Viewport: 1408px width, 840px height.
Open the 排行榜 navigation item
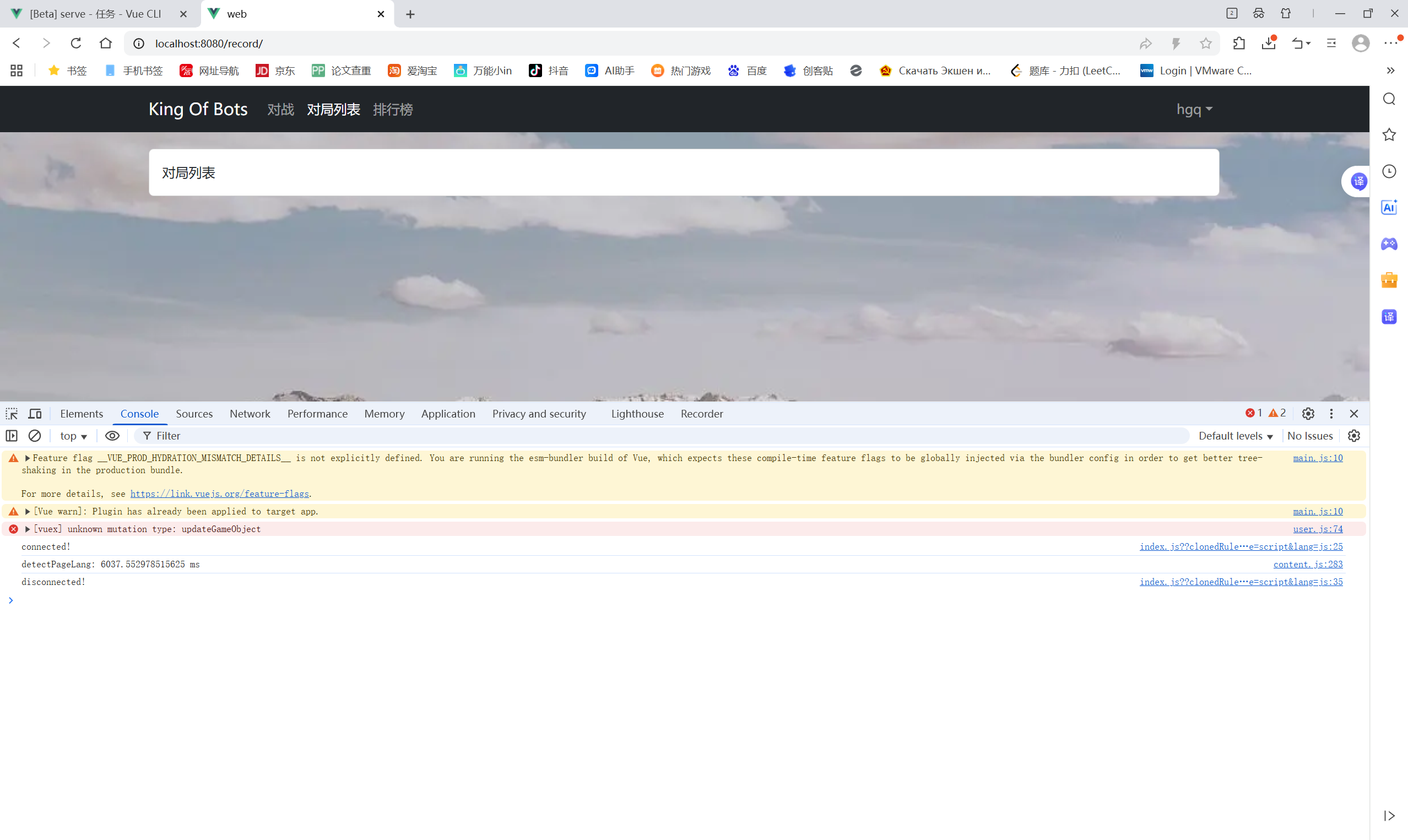393,109
